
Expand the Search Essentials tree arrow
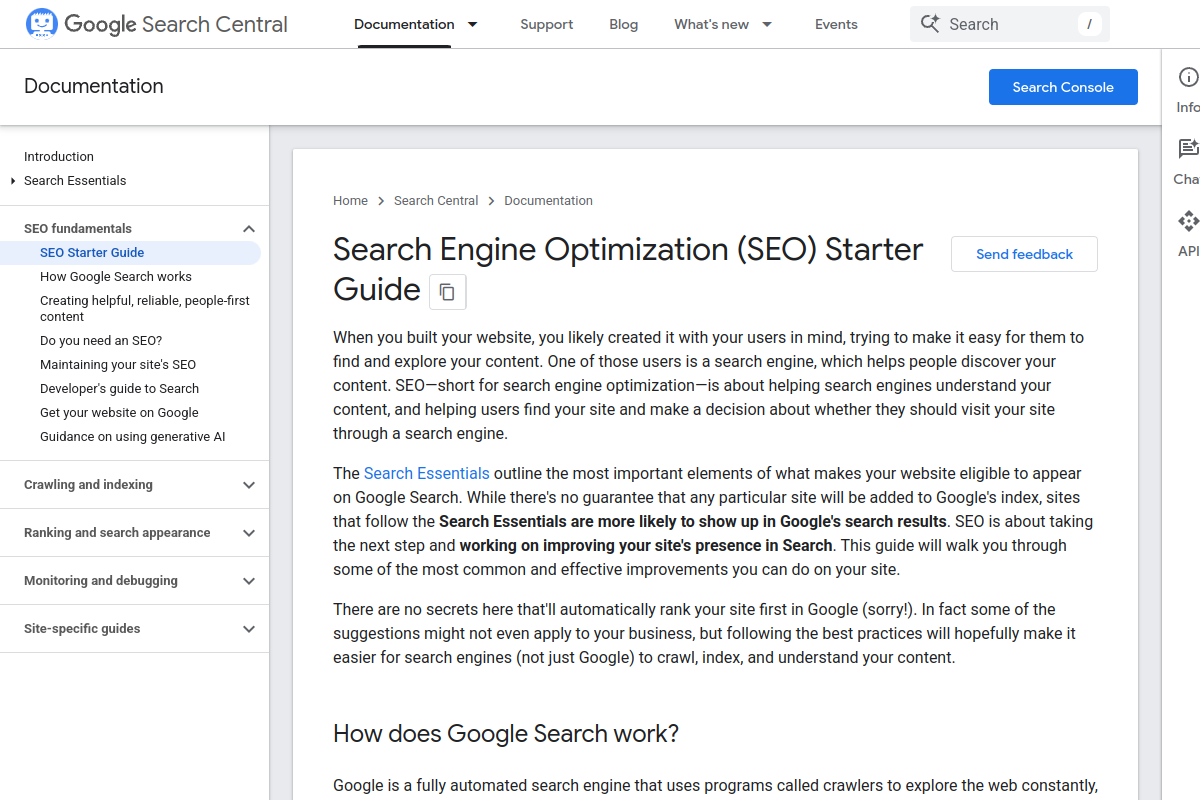(x=13, y=181)
